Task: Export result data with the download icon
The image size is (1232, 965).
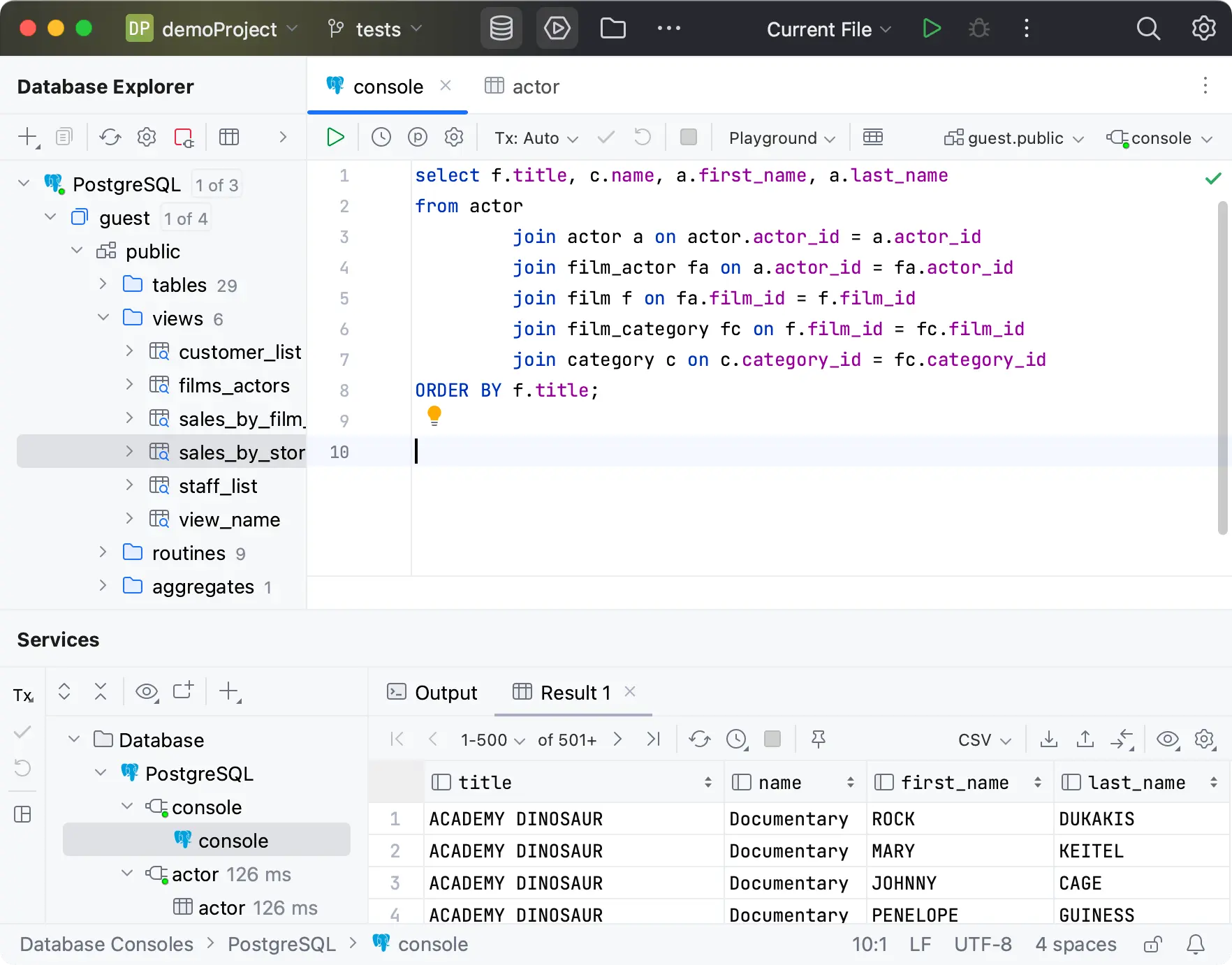Action: pyautogui.click(x=1048, y=739)
